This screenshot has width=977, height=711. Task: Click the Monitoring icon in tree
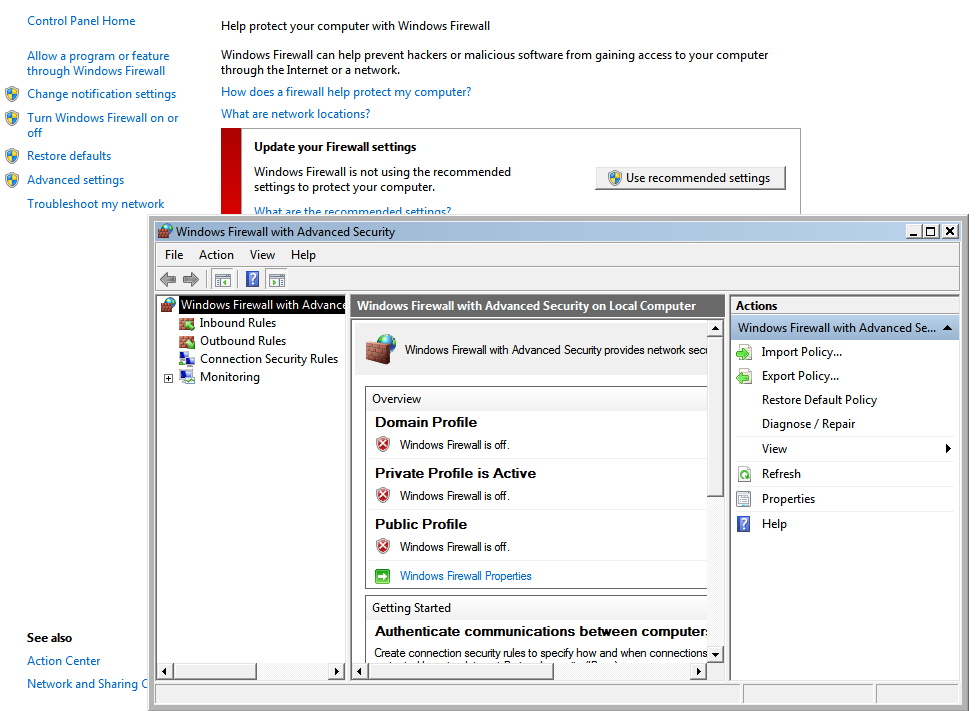[187, 377]
